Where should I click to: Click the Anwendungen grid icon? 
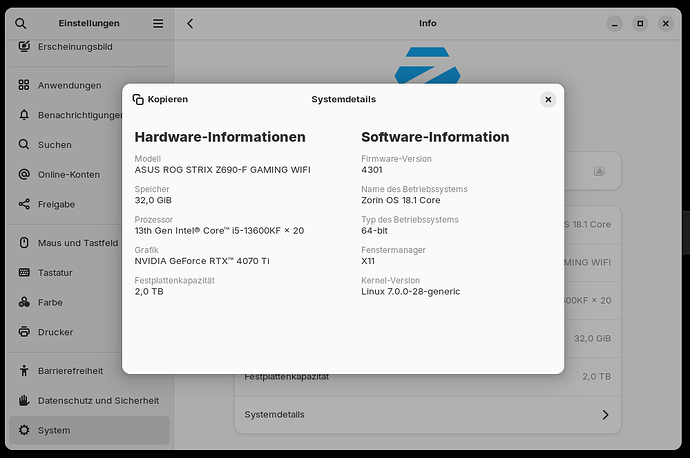[x=24, y=85]
